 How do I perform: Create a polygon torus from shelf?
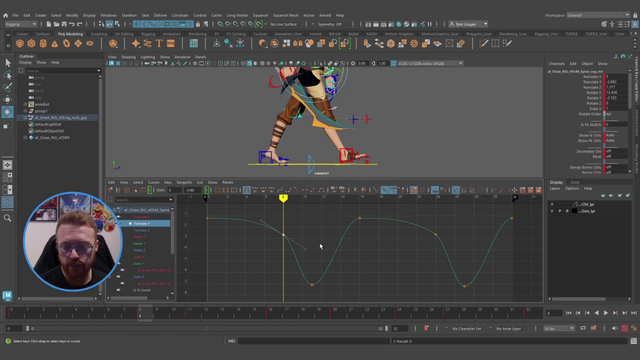[x=66, y=43]
